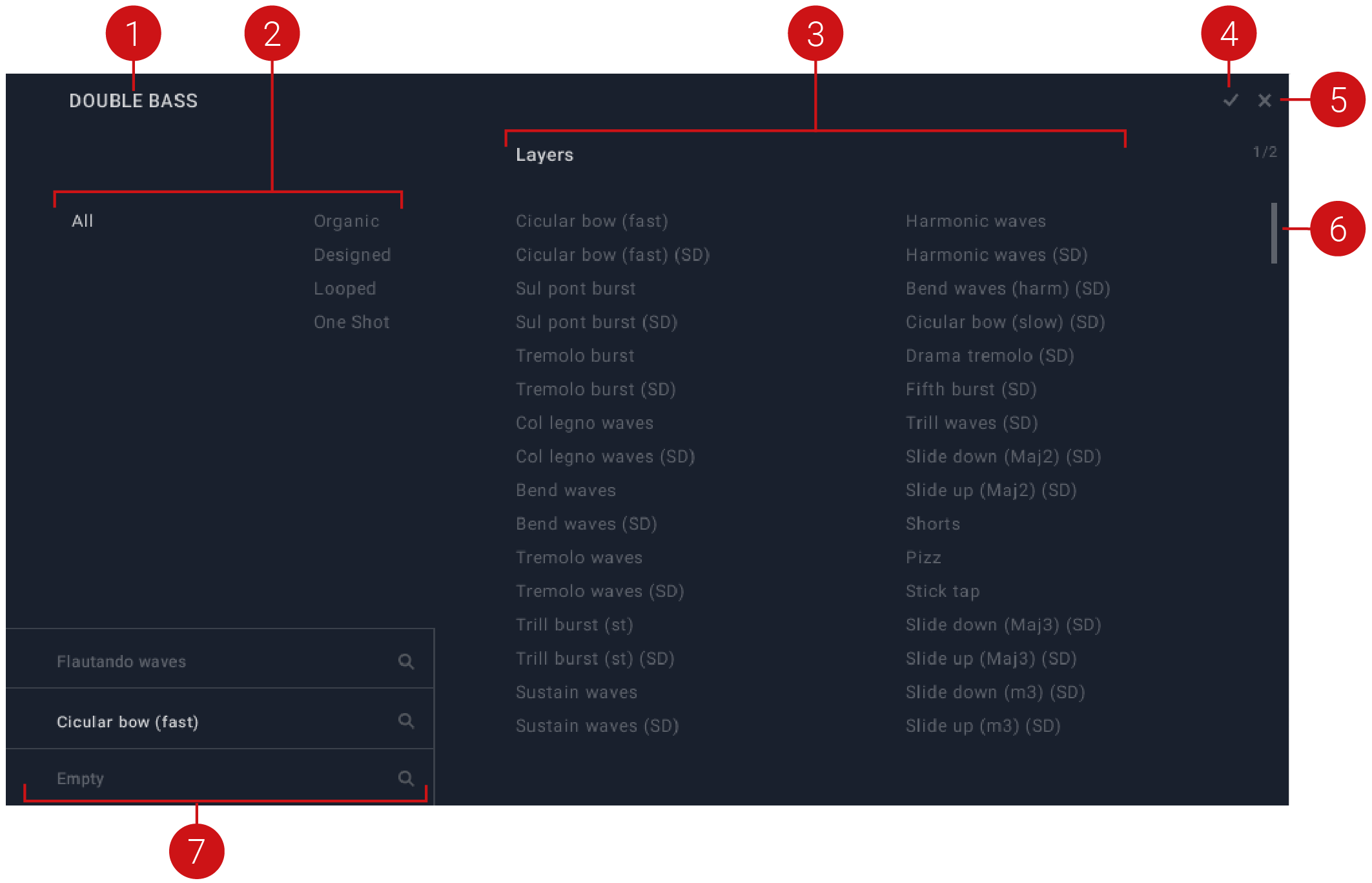Open search for the Empty layer slot

pyautogui.click(x=406, y=778)
